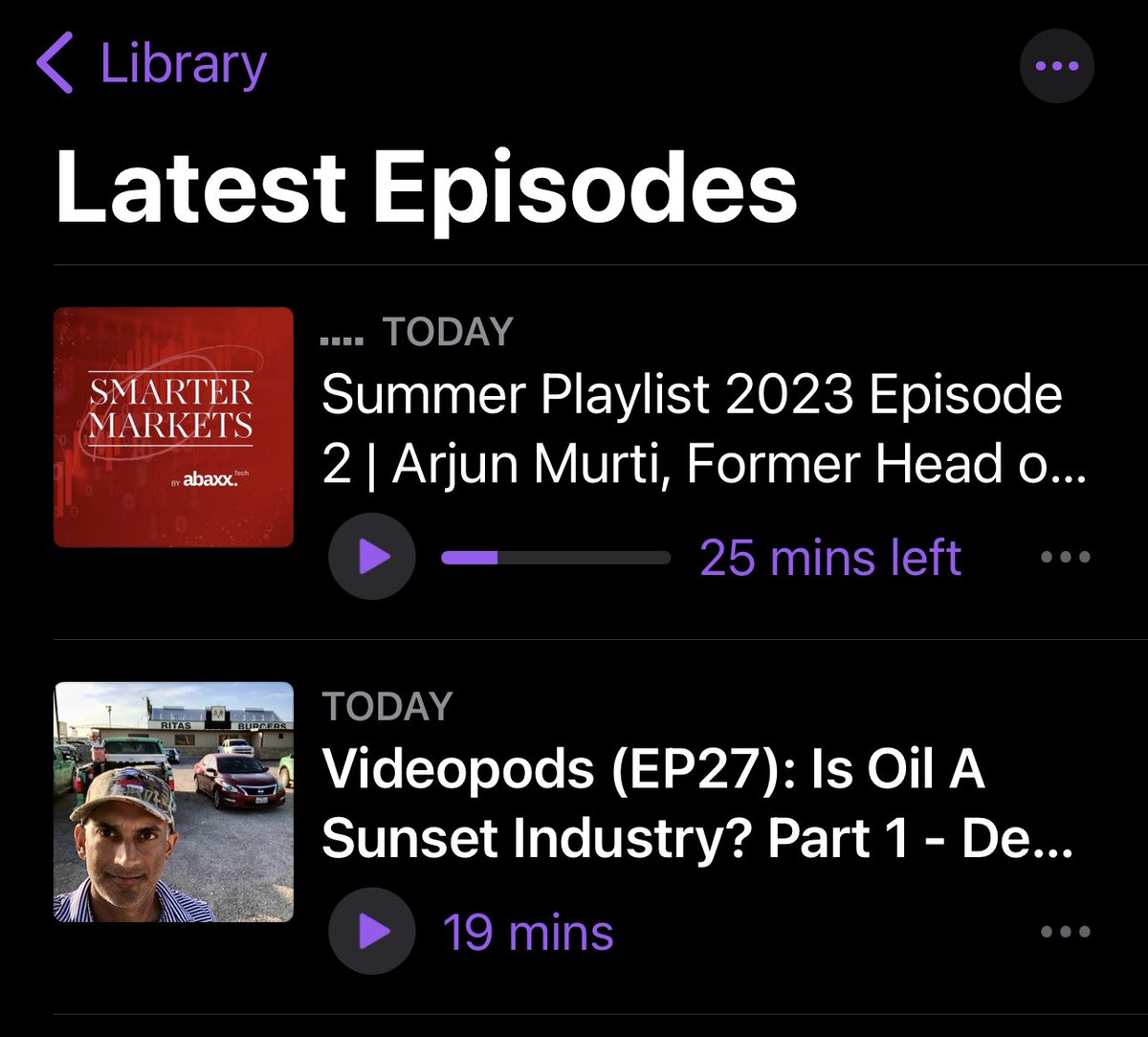Screen dimensions: 1148x1037
Task: Click the TODAY label above Videopods episode
Action: pos(387,706)
